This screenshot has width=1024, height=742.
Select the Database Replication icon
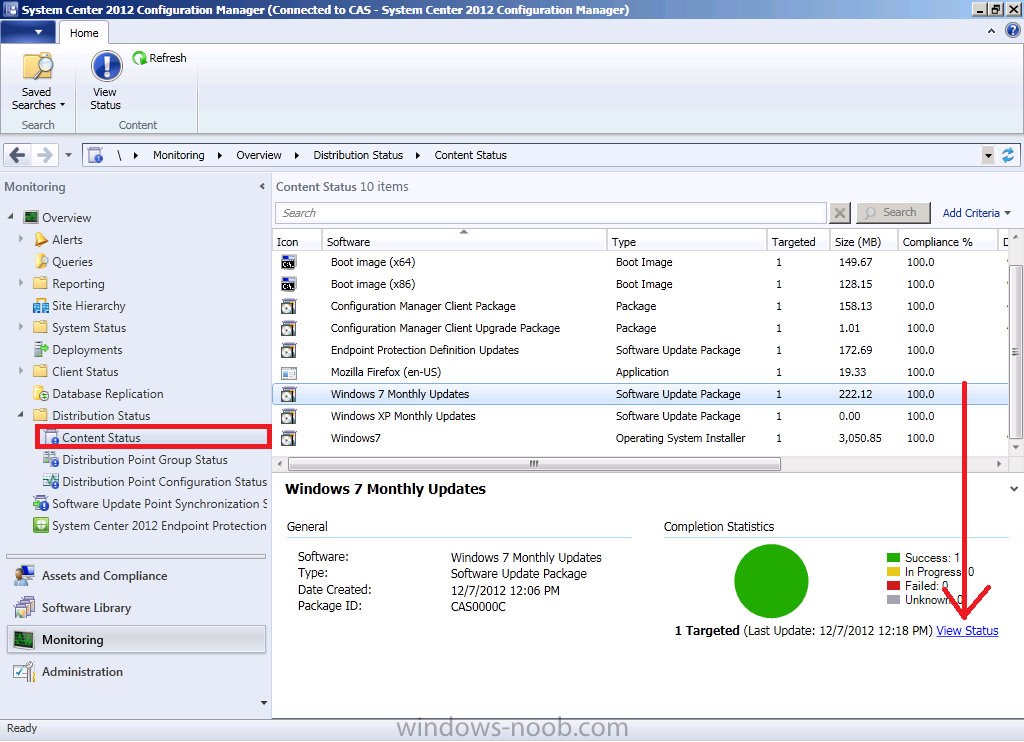pyautogui.click(x=41, y=393)
